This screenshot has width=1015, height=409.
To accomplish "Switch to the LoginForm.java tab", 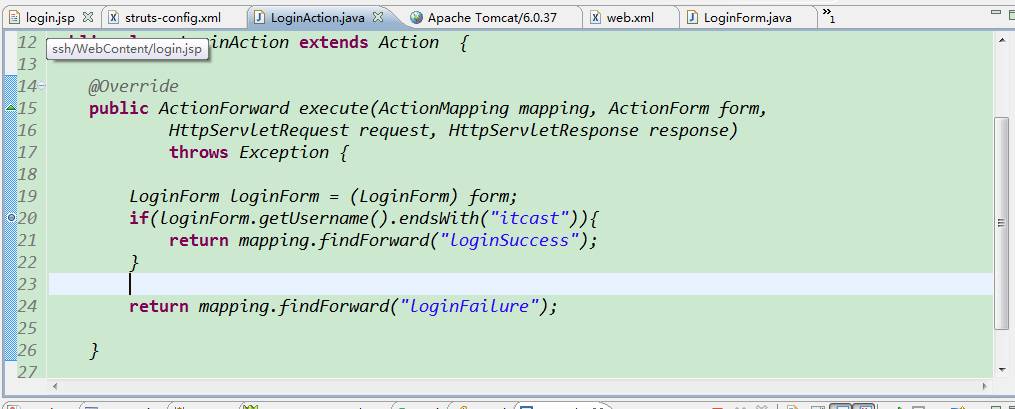I will coord(747,18).
